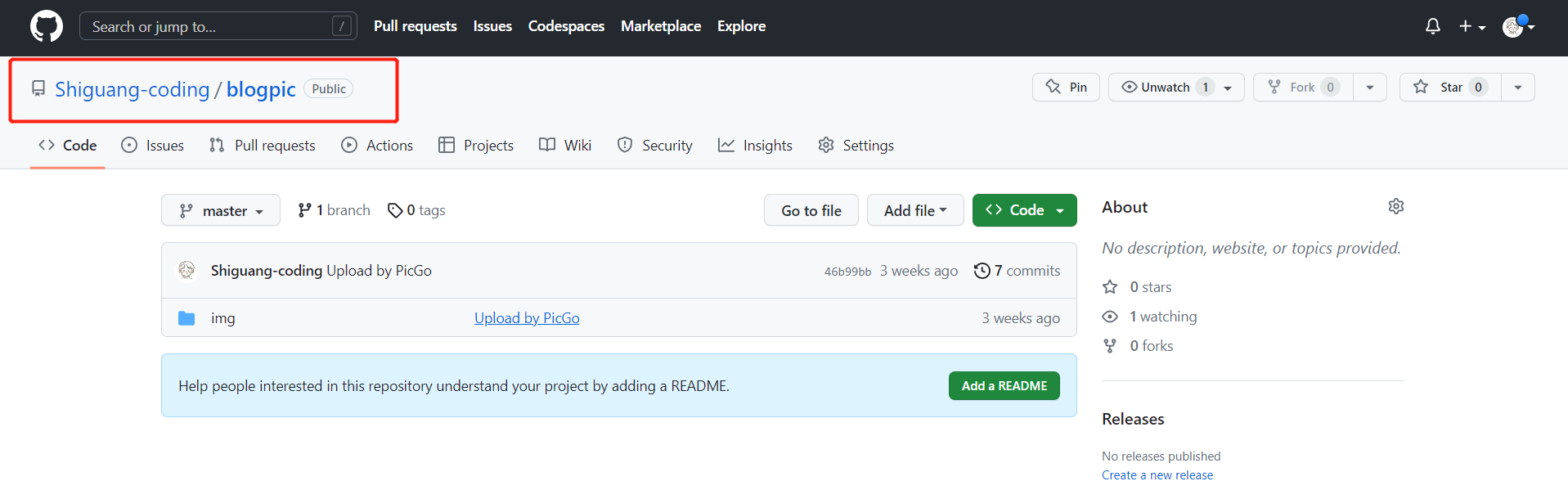This screenshot has height=490, width=1568.
Task: Open the img row Upload by PicGo link
Action: point(527,318)
